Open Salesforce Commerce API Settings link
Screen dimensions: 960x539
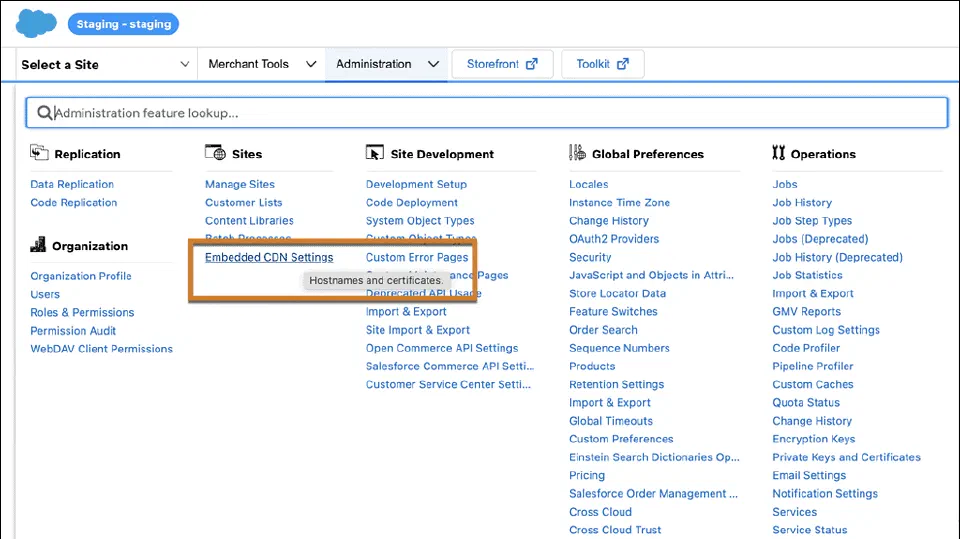(450, 366)
